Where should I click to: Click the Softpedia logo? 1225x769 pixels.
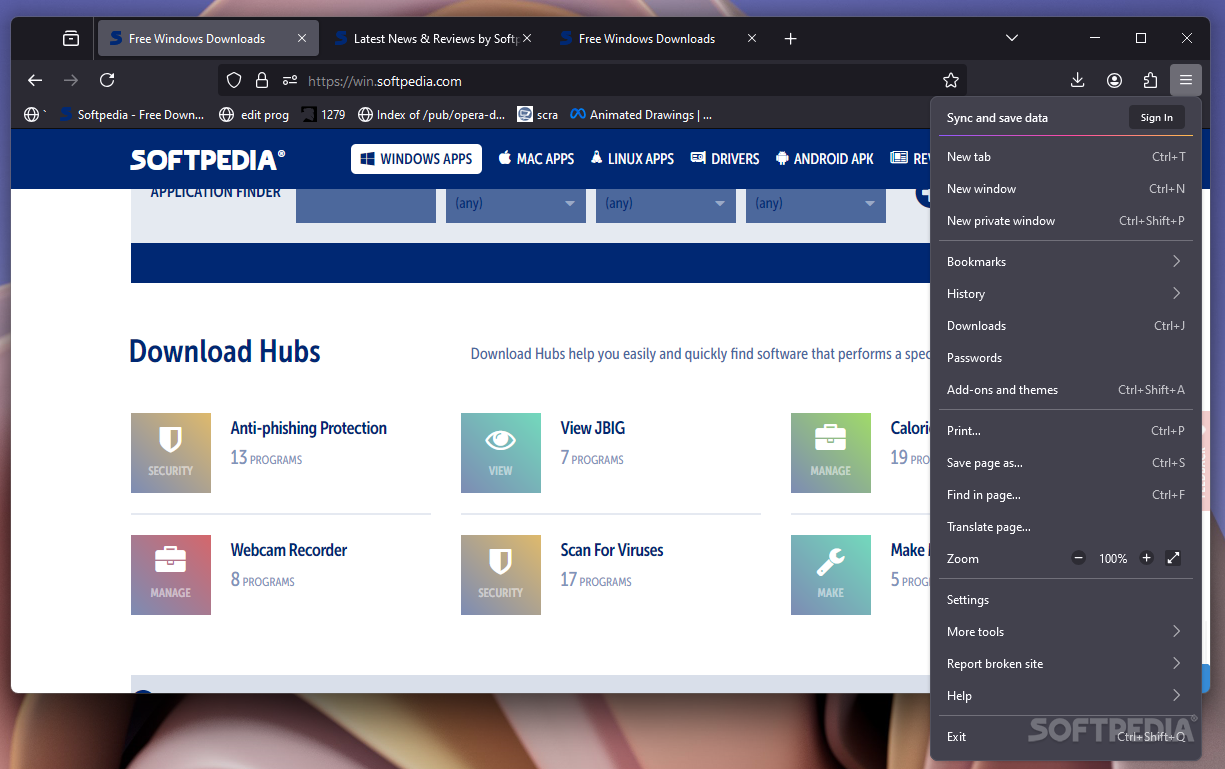[x=208, y=159]
